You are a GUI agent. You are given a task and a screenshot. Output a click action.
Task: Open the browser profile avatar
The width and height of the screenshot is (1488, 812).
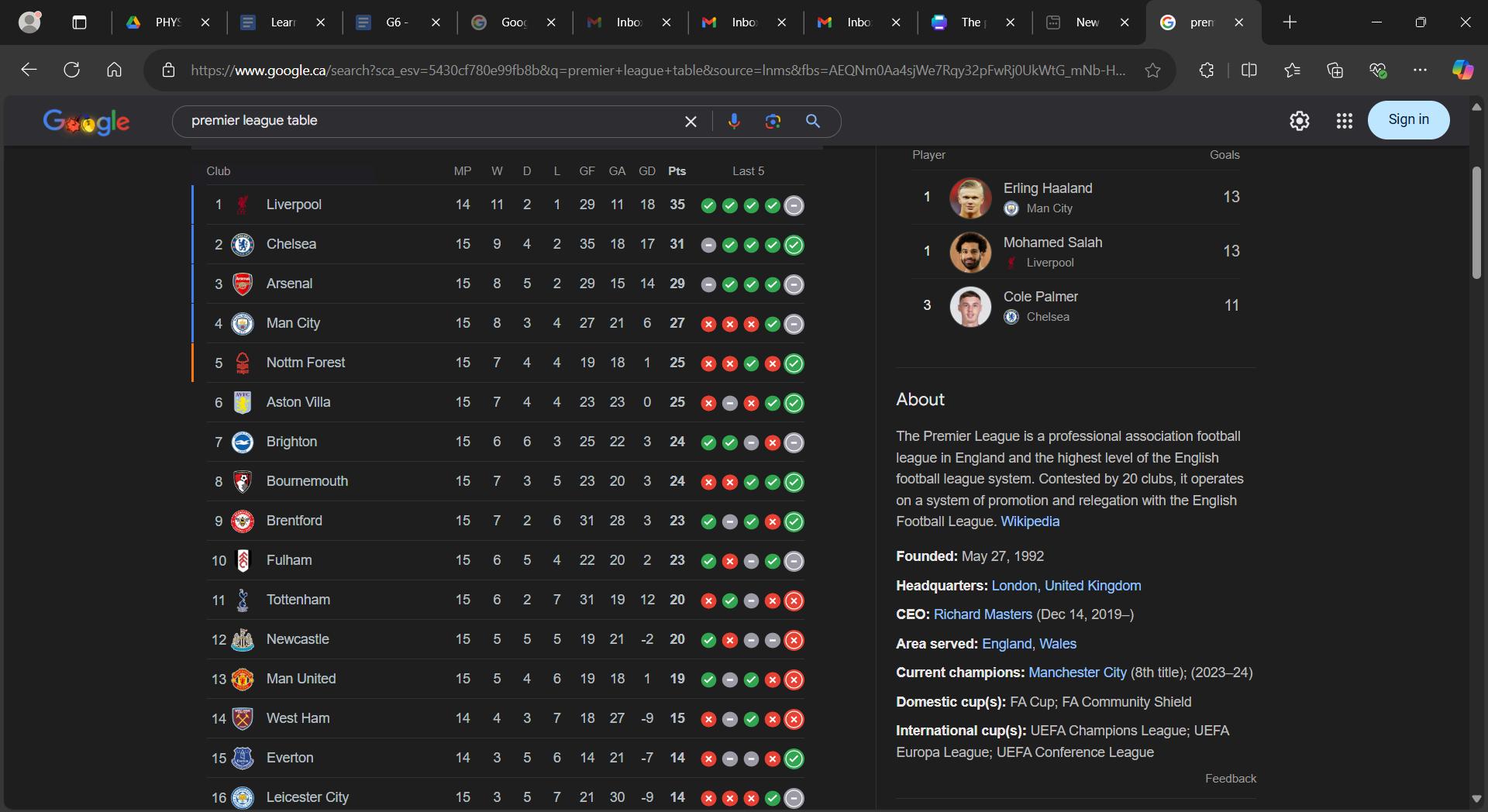tap(29, 22)
